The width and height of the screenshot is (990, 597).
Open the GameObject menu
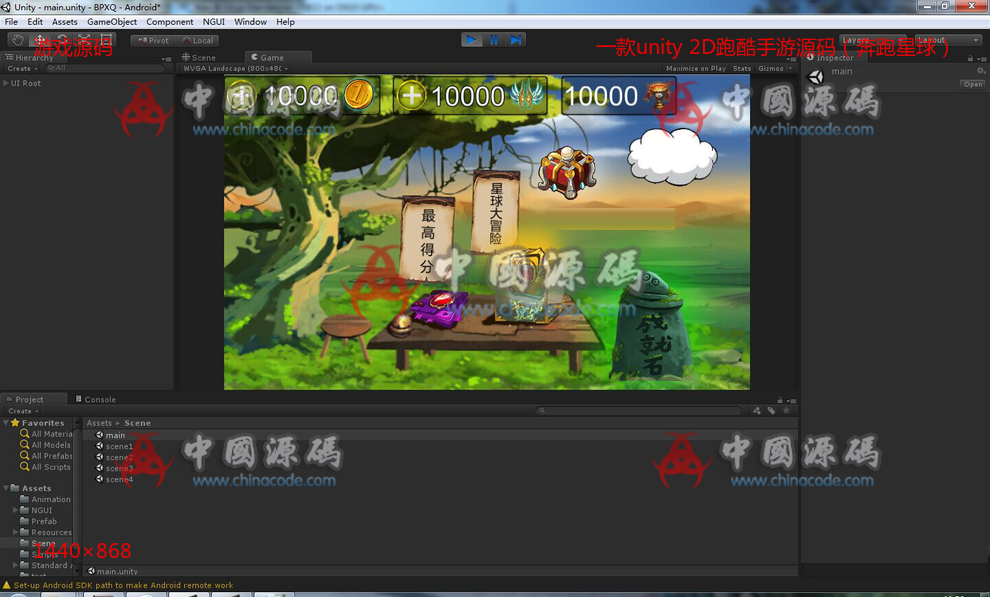pyautogui.click(x=112, y=21)
